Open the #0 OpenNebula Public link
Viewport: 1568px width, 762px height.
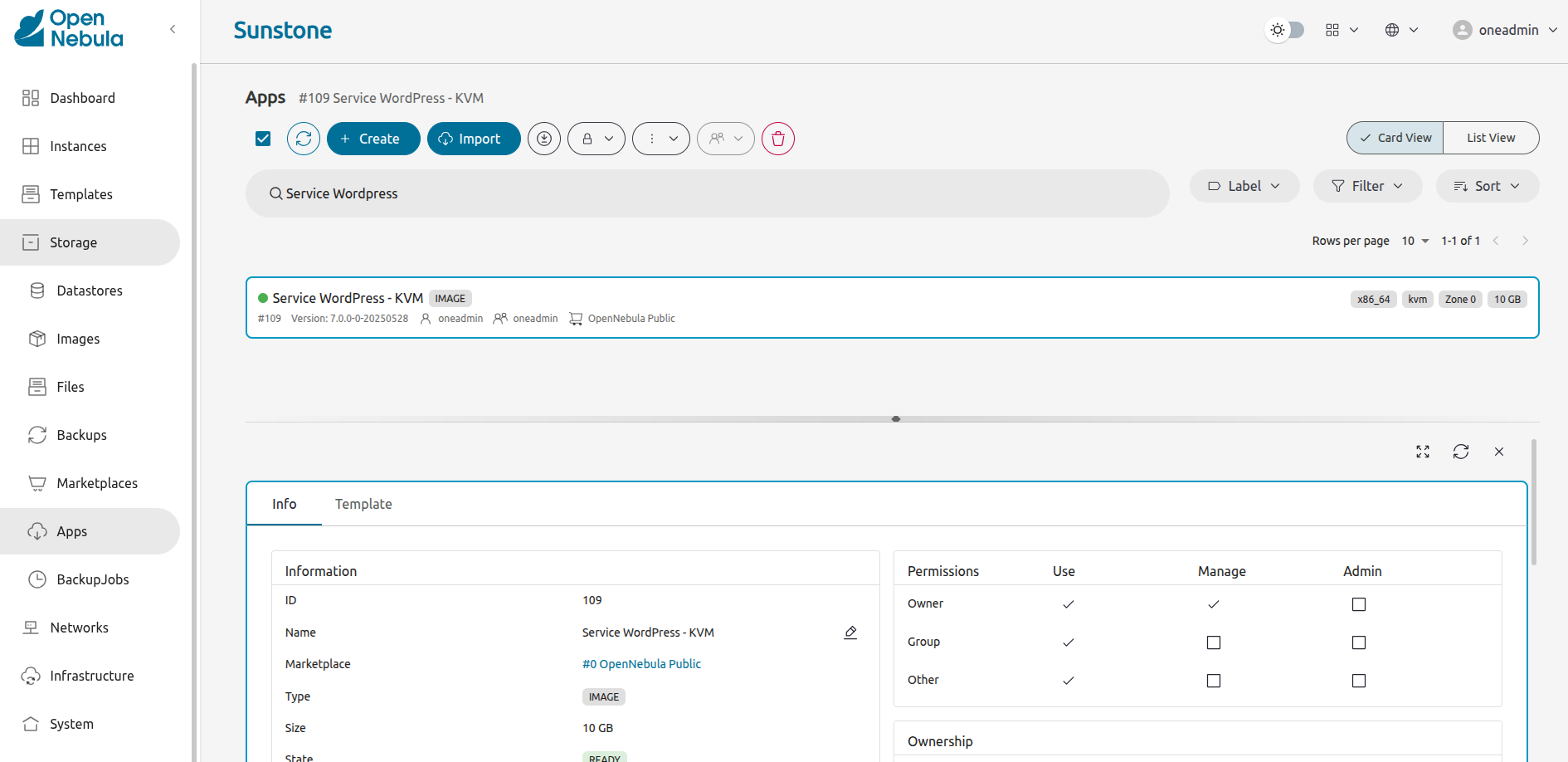pyautogui.click(x=641, y=664)
